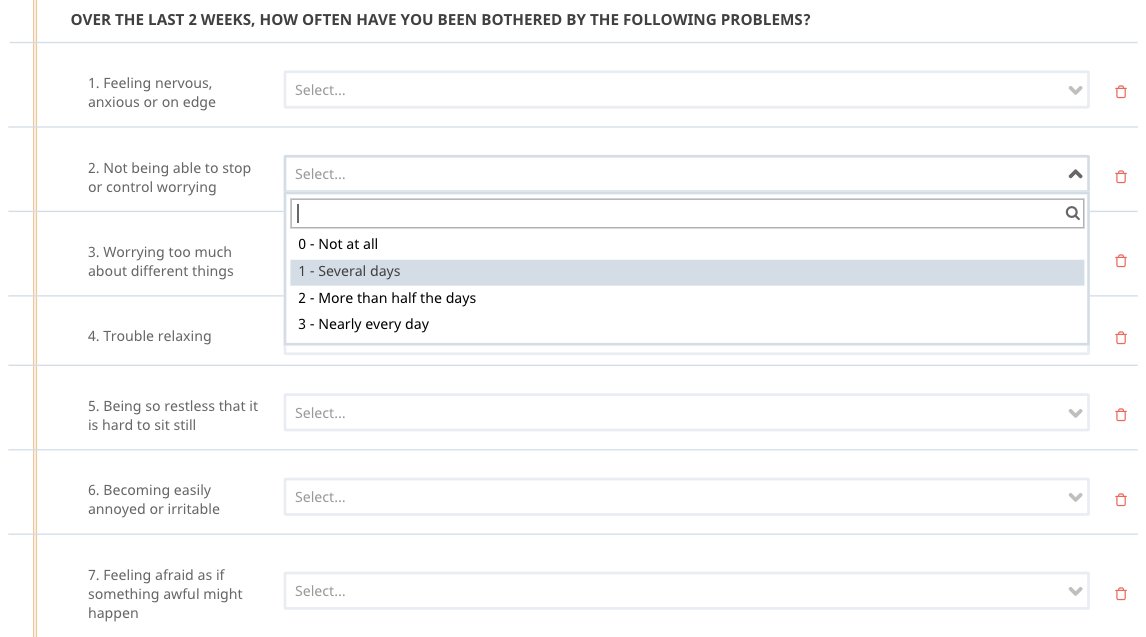Delete question 1 Feeling nervous row

pos(1120,92)
